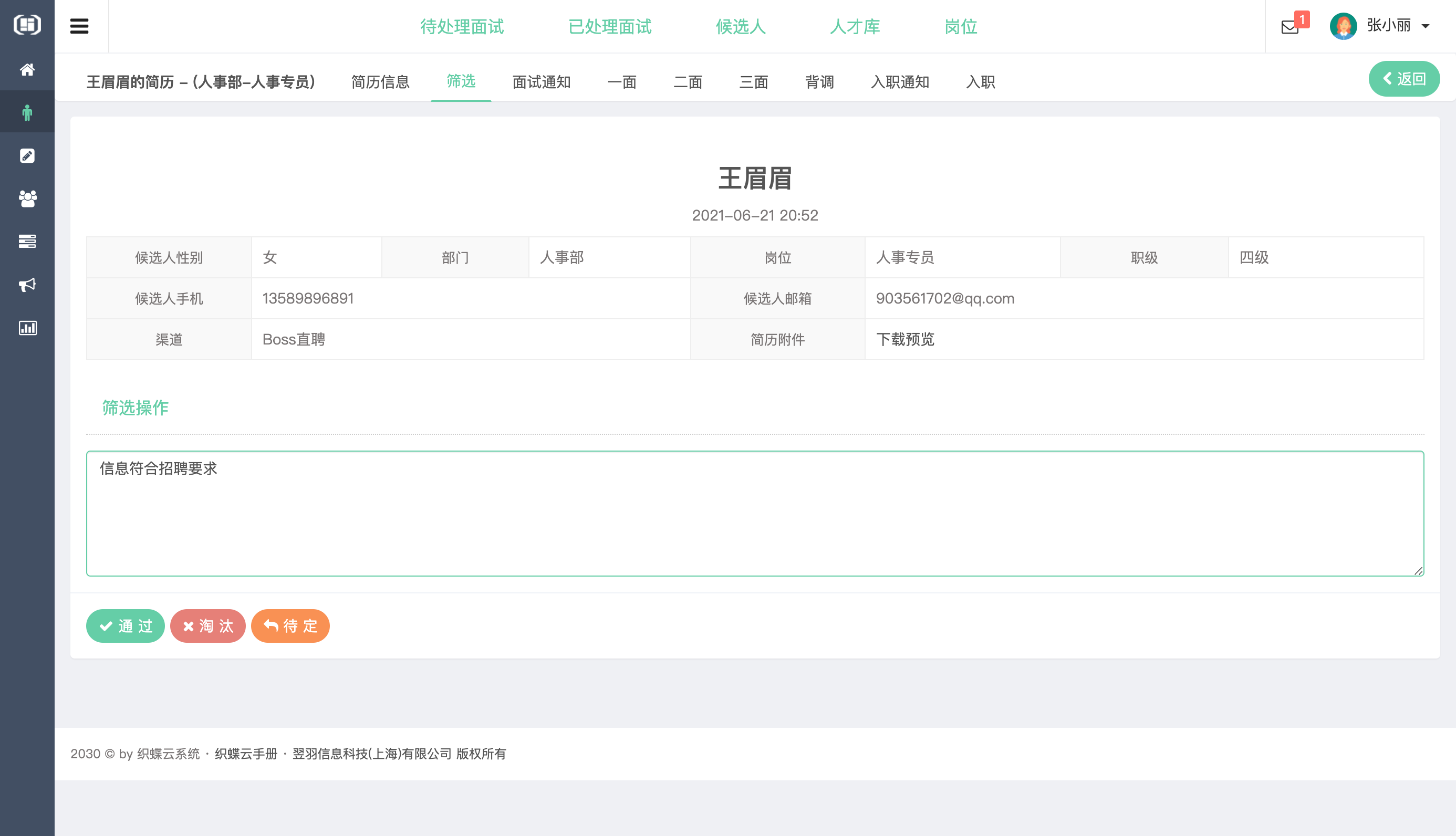
Task: Click the people group icon in the sidebar
Action: pos(27,198)
